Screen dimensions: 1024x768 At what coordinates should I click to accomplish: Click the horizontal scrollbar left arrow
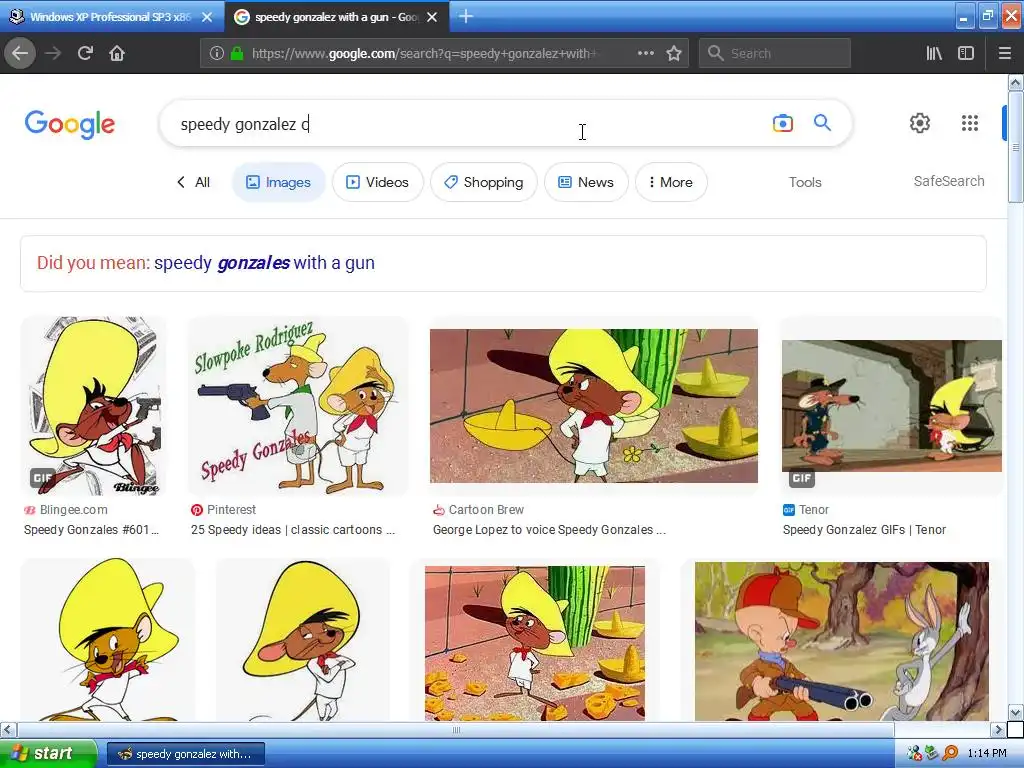(8, 729)
